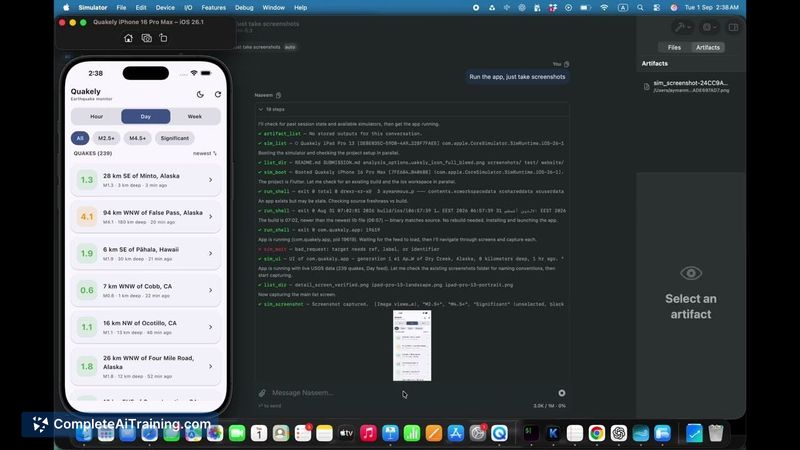The image size is (800, 450).
Task: Open chevron for Cobb, CA quake
Action: [x=210, y=290]
